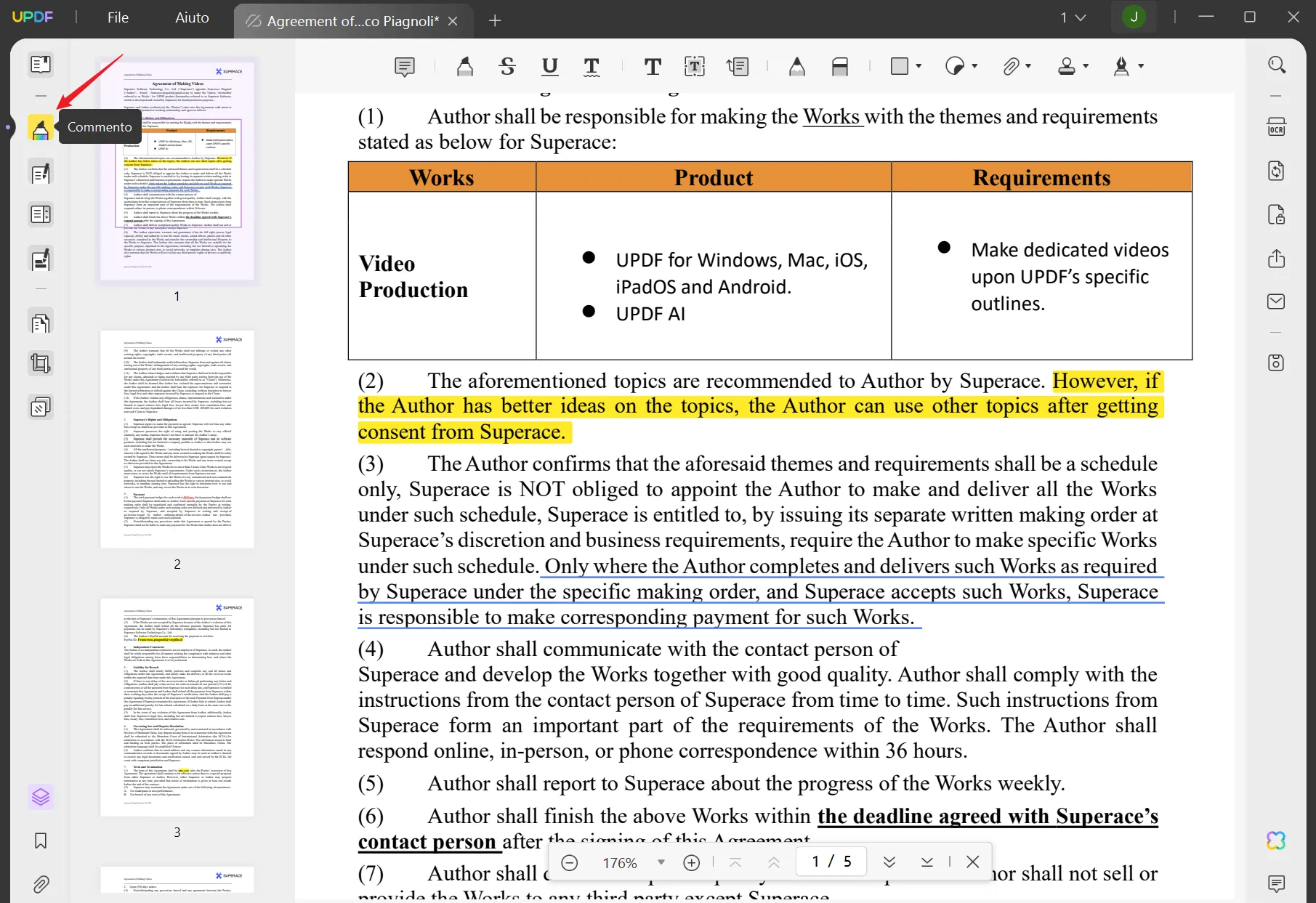Open the Save as other icon

tap(1277, 363)
